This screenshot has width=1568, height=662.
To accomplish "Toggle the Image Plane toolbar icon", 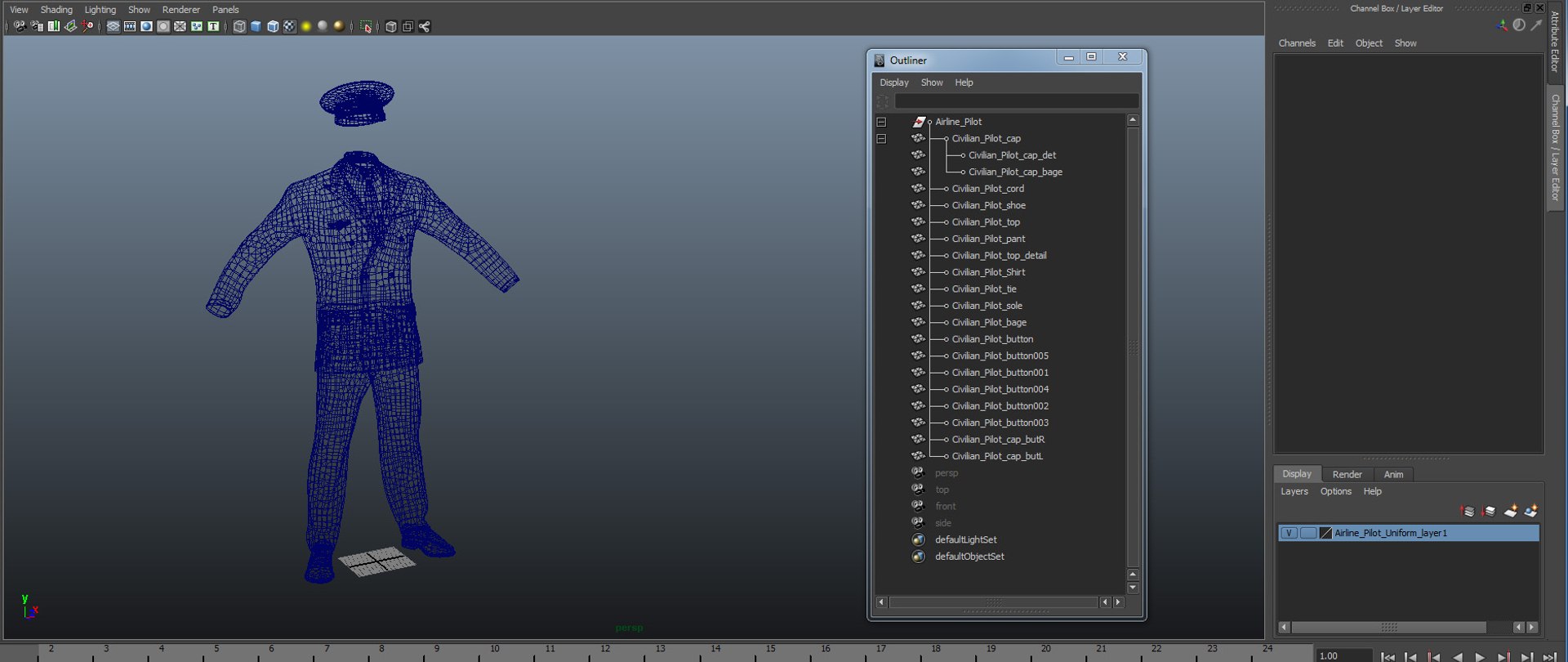I will pyautogui.click(x=70, y=26).
